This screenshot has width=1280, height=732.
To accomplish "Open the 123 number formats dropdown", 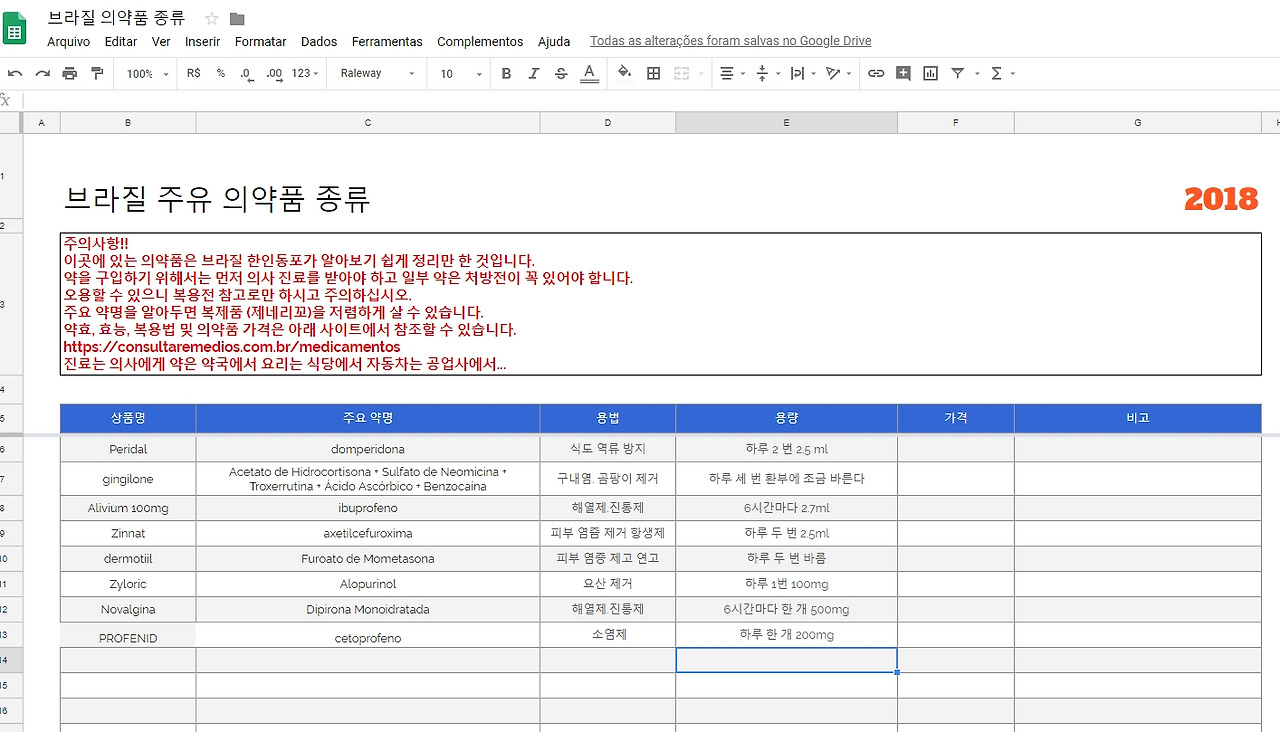I will pos(306,73).
